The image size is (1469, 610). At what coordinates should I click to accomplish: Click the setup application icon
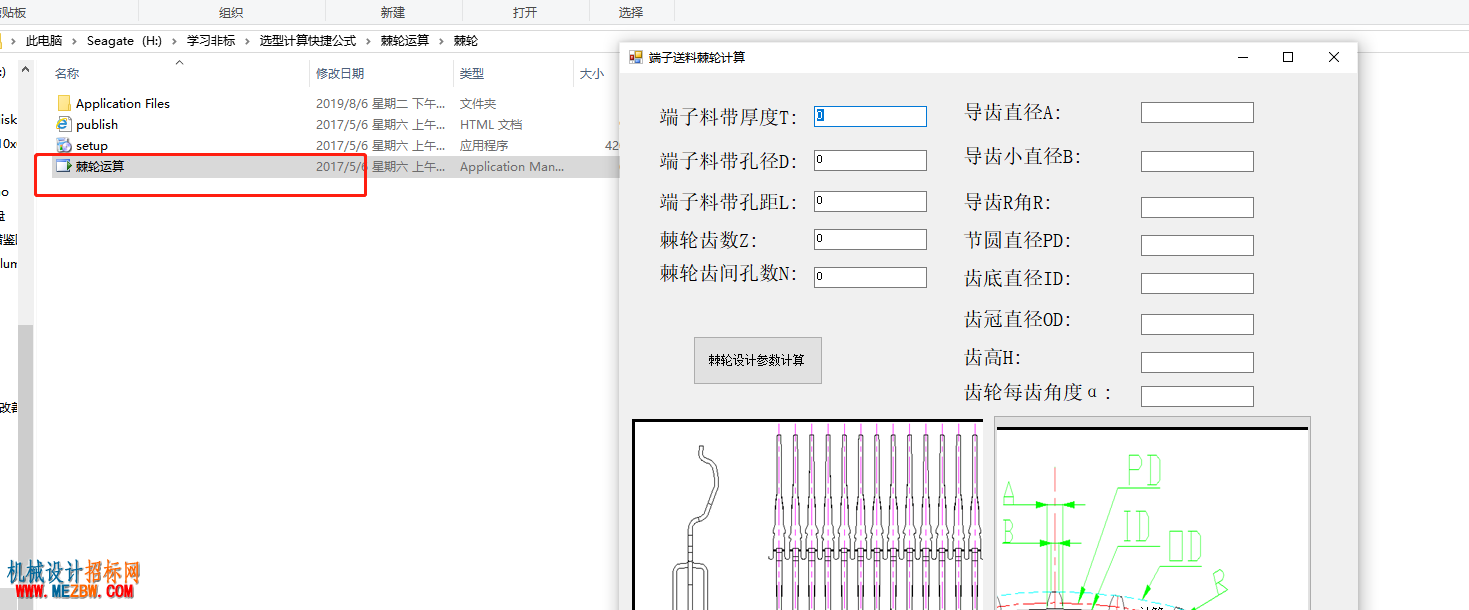[64, 145]
